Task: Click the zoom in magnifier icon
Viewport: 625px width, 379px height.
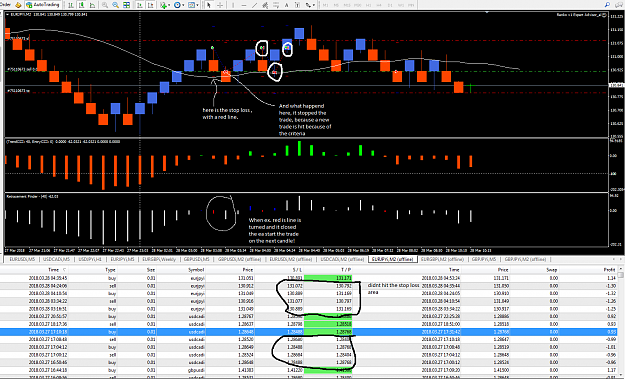Action: pyautogui.click(x=104, y=5)
